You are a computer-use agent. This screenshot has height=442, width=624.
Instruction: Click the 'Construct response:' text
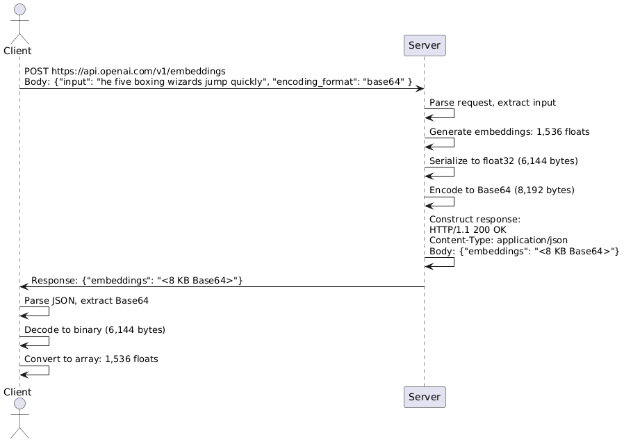(475, 219)
